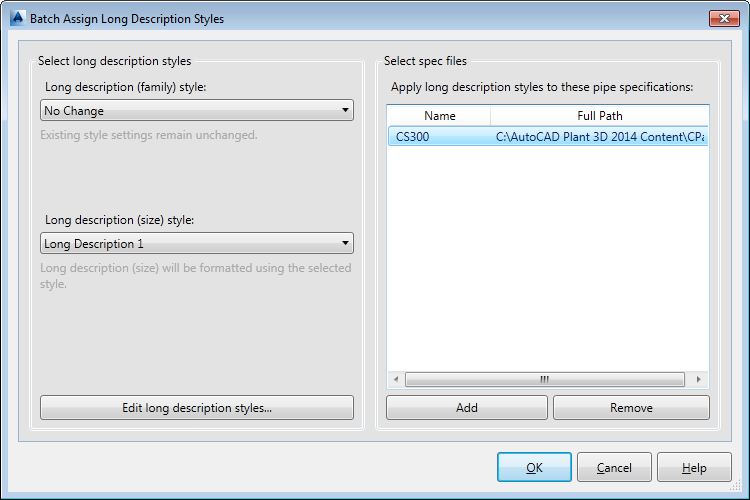The width and height of the screenshot is (750, 500).
Task: Open the Long description (family) style dropdown
Action: coord(197,111)
